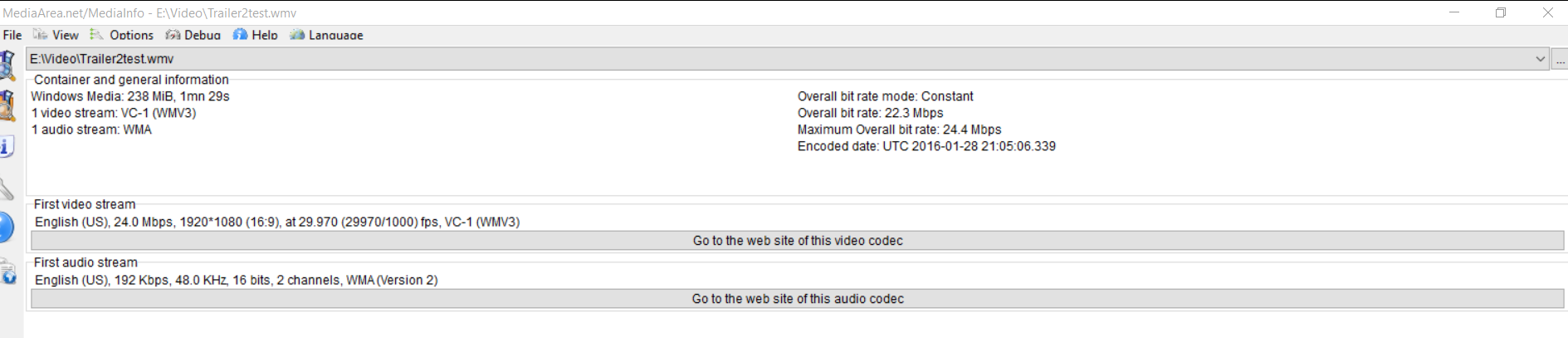Image resolution: width=1568 pixels, height=338 pixels.
Task: Click the blue info sidebar icon
Action: (6, 147)
